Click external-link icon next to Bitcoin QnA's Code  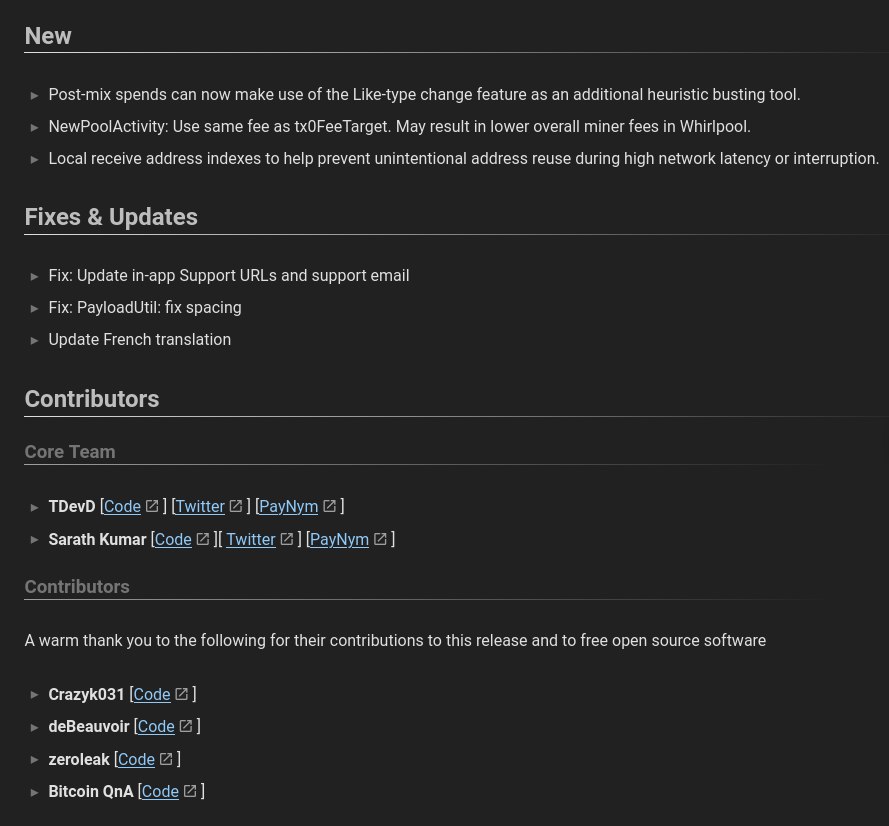[190, 791]
